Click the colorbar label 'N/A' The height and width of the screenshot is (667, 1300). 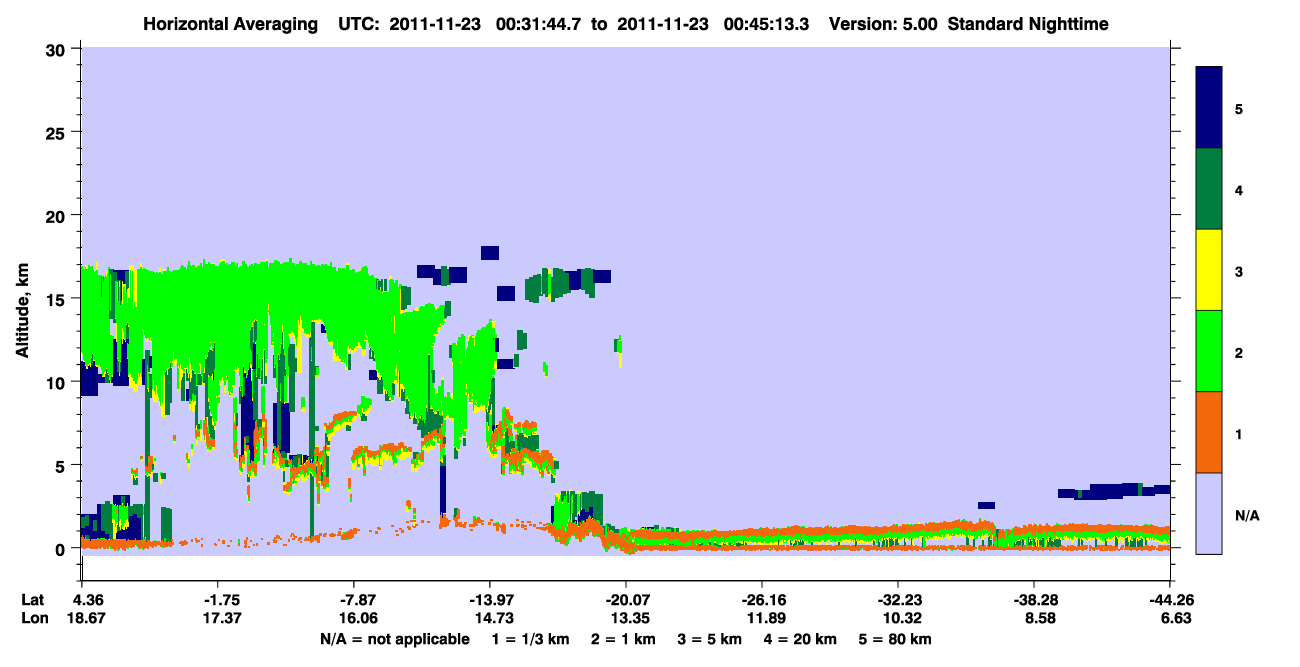[1247, 515]
